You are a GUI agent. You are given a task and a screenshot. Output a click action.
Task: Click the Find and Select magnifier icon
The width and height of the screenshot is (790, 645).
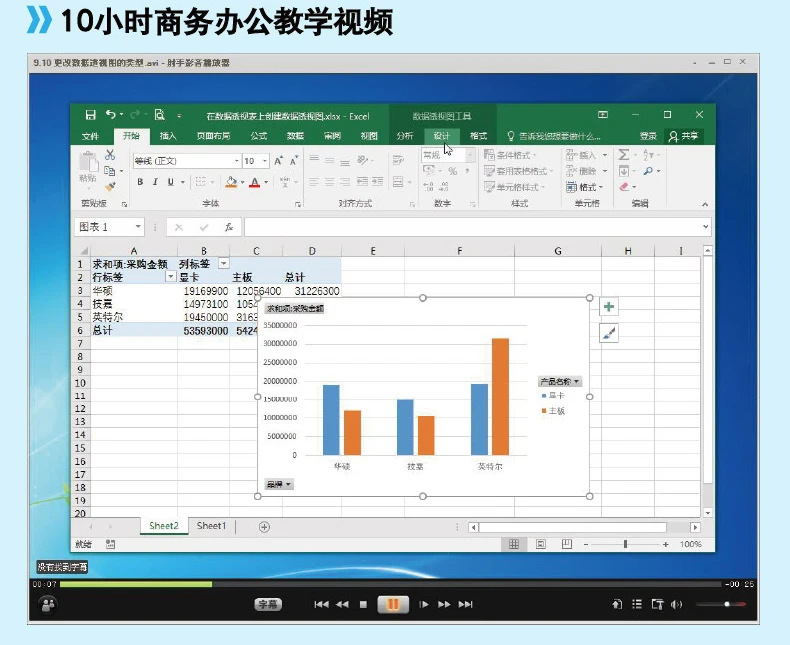click(x=648, y=171)
